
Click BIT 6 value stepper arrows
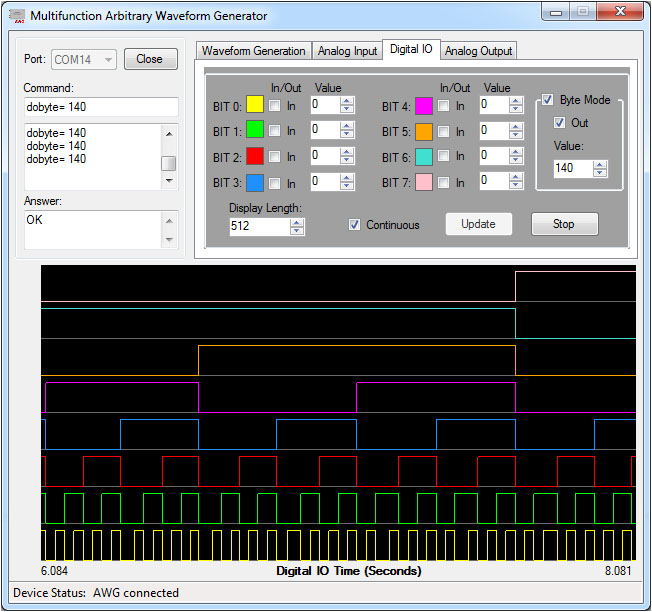[x=516, y=156]
